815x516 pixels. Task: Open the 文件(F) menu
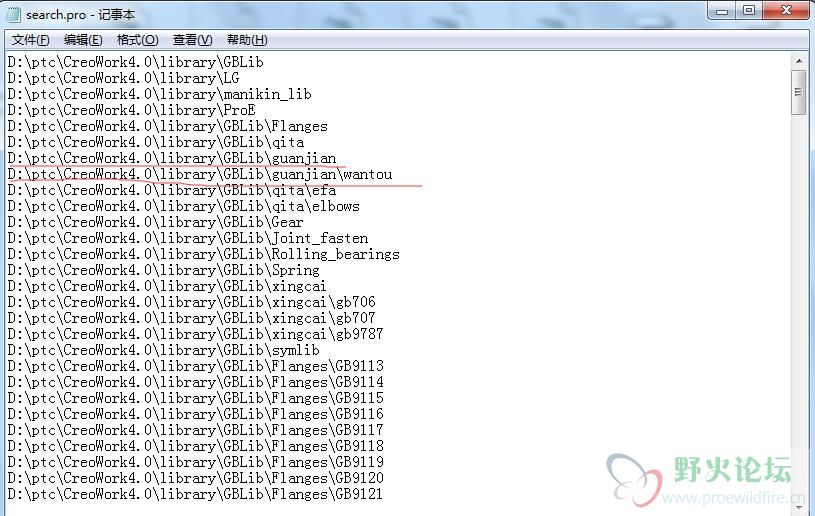coord(30,40)
